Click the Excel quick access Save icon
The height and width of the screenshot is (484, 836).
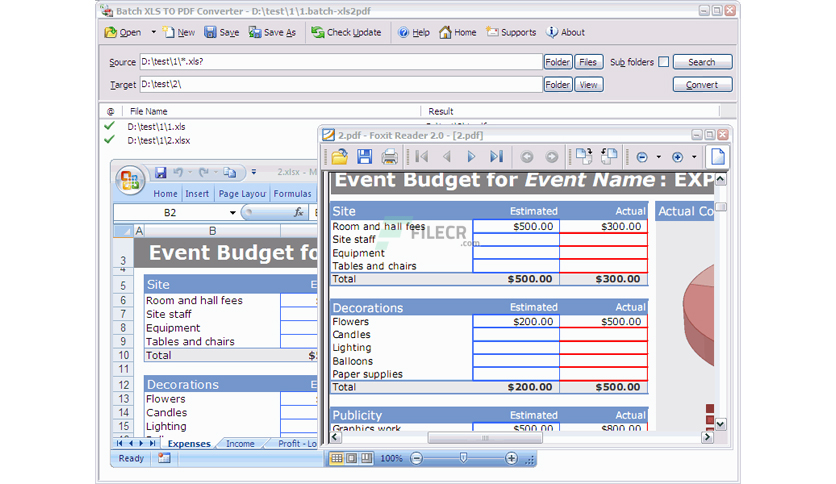tap(160, 172)
